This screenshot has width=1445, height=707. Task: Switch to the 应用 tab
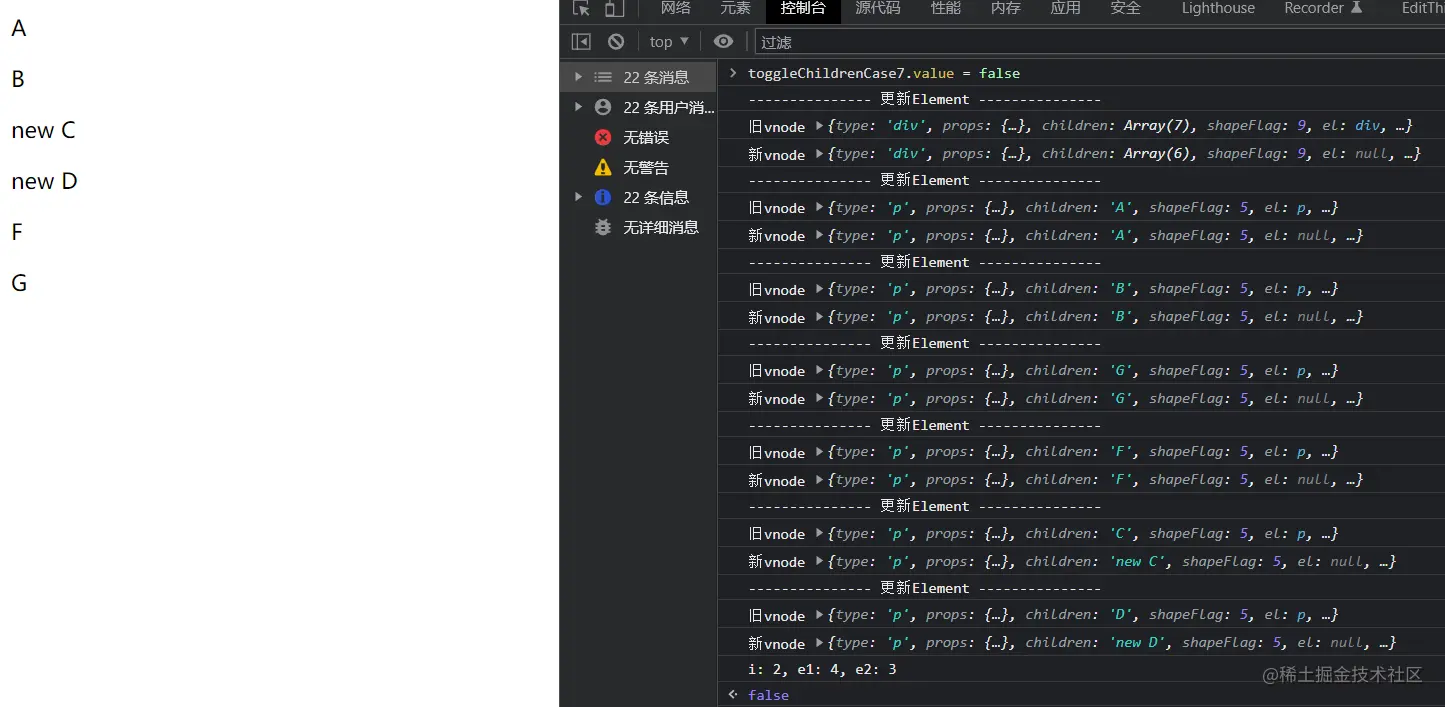coord(1065,8)
